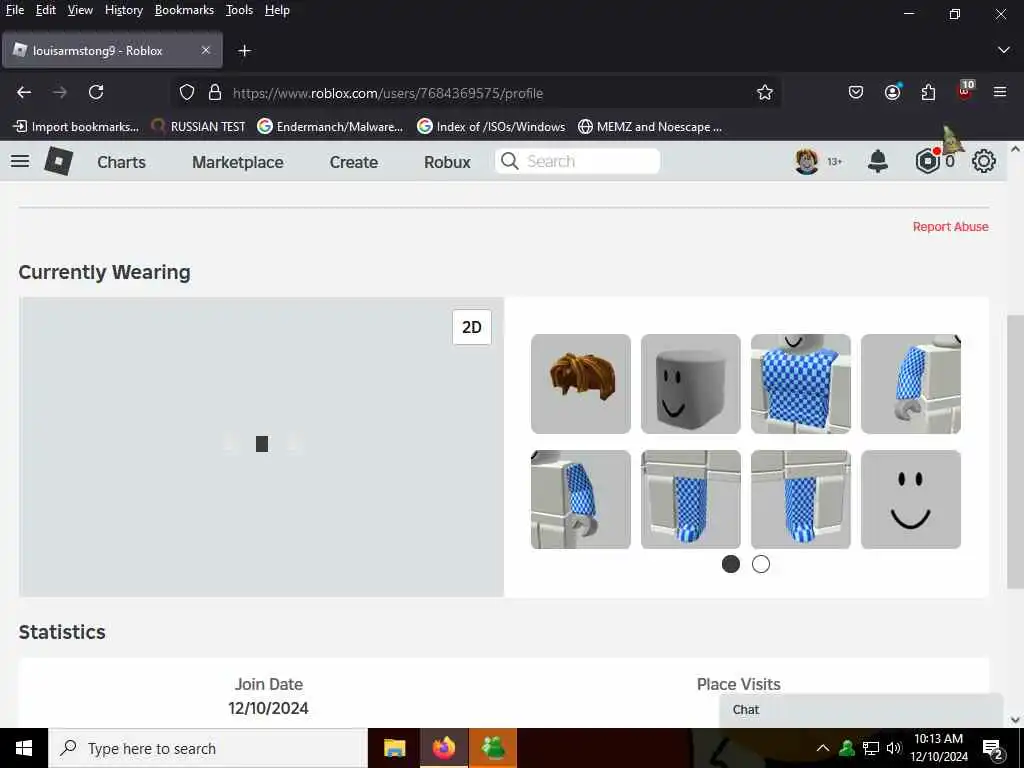The height and width of the screenshot is (768, 1024).
Task: Go back with the browser back arrow
Action: click(x=24, y=93)
